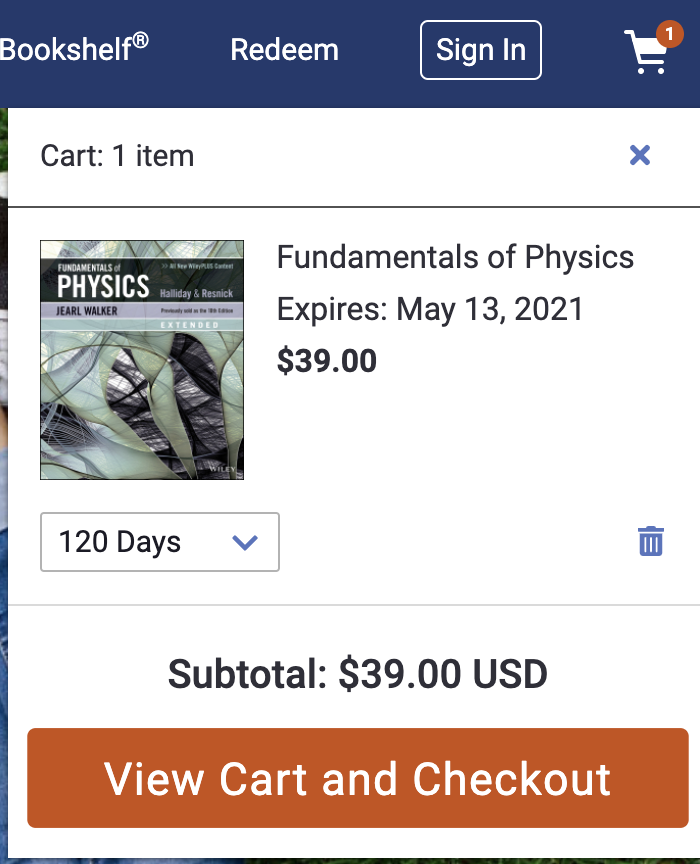The image size is (700, 864).
Task: Click the chevron arrow in the duration selector
Action: [x=245, y=542]
